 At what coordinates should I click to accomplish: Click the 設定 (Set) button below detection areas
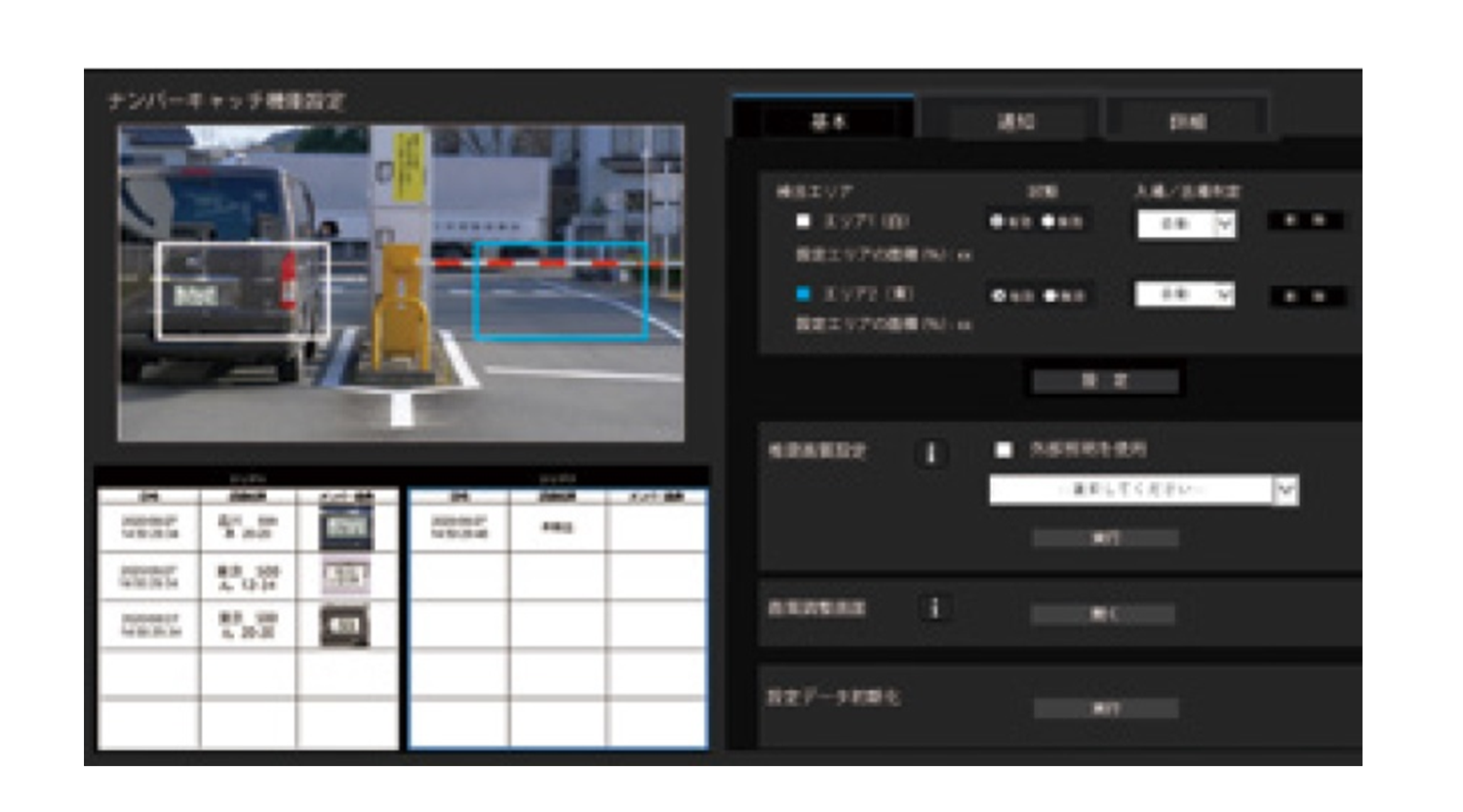point(1105,380)
